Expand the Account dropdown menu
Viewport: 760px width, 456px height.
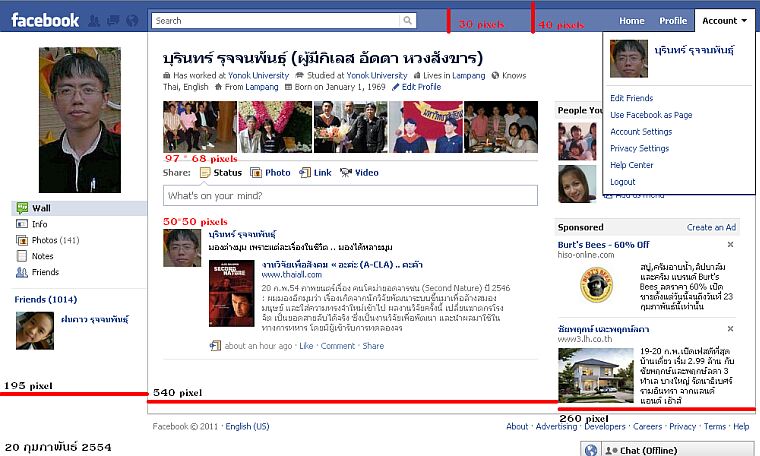coord(725,20)
